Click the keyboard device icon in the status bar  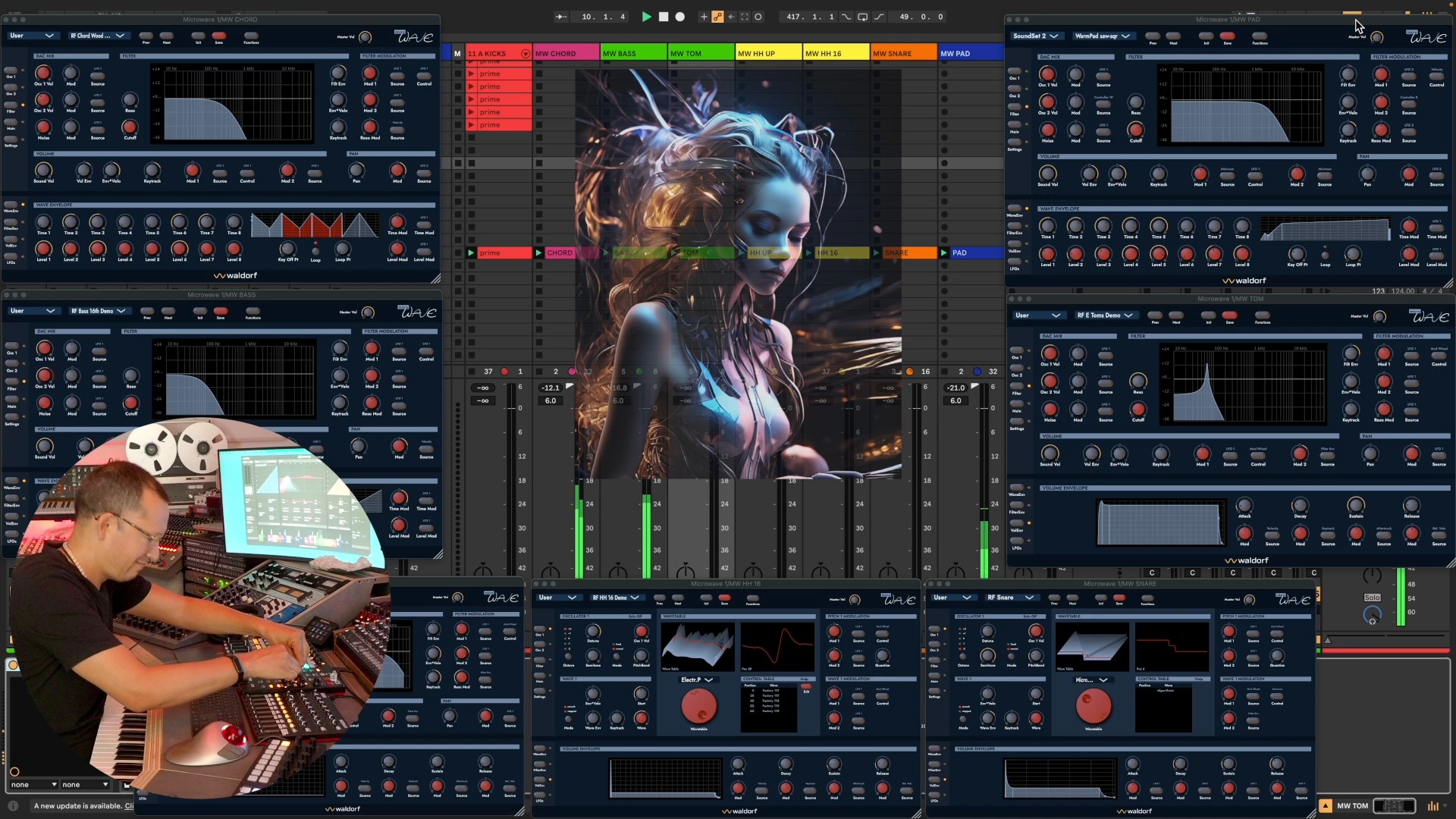tap(1394, 806)
